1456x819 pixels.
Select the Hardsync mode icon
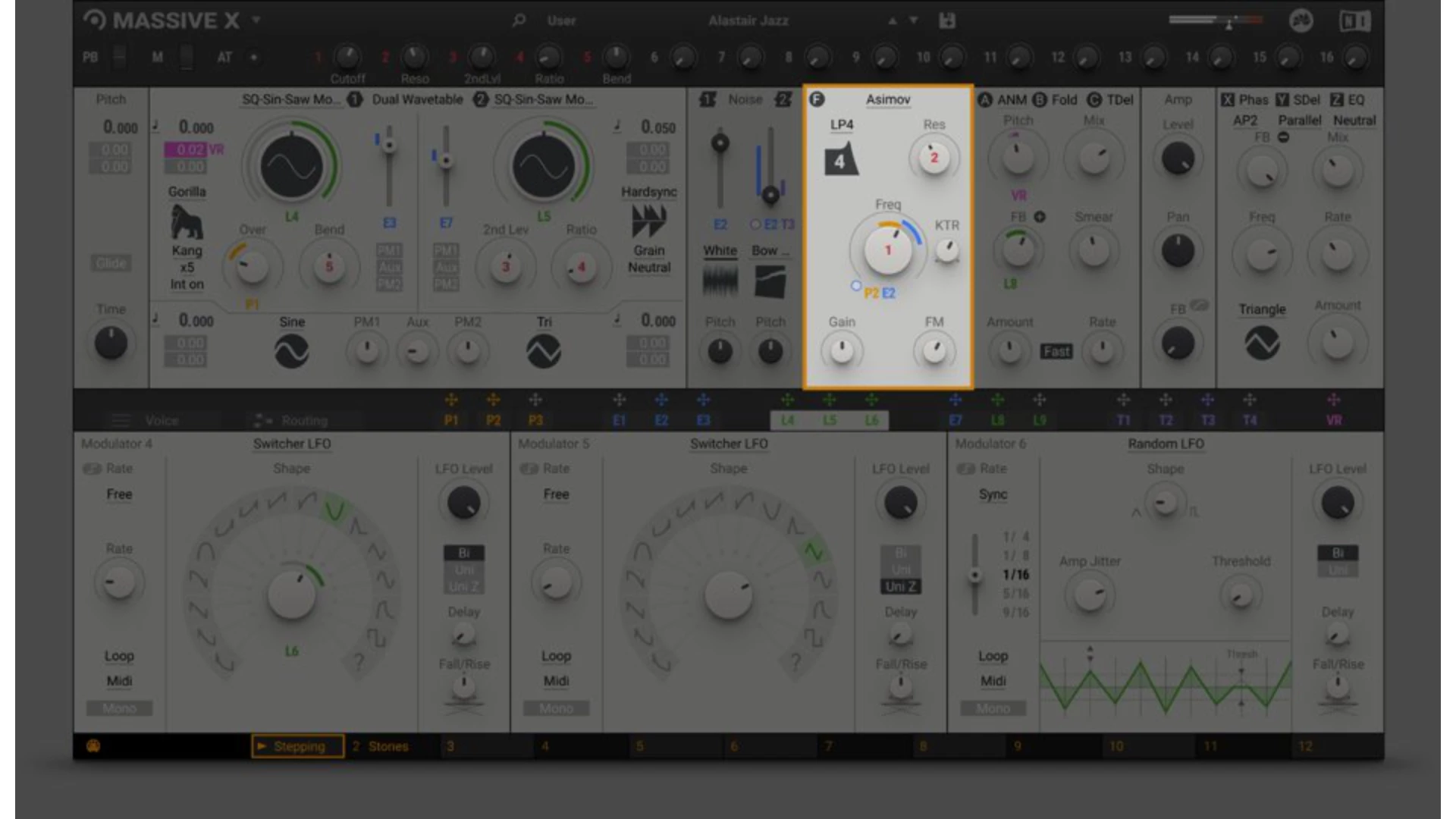[x=649, y=221]
